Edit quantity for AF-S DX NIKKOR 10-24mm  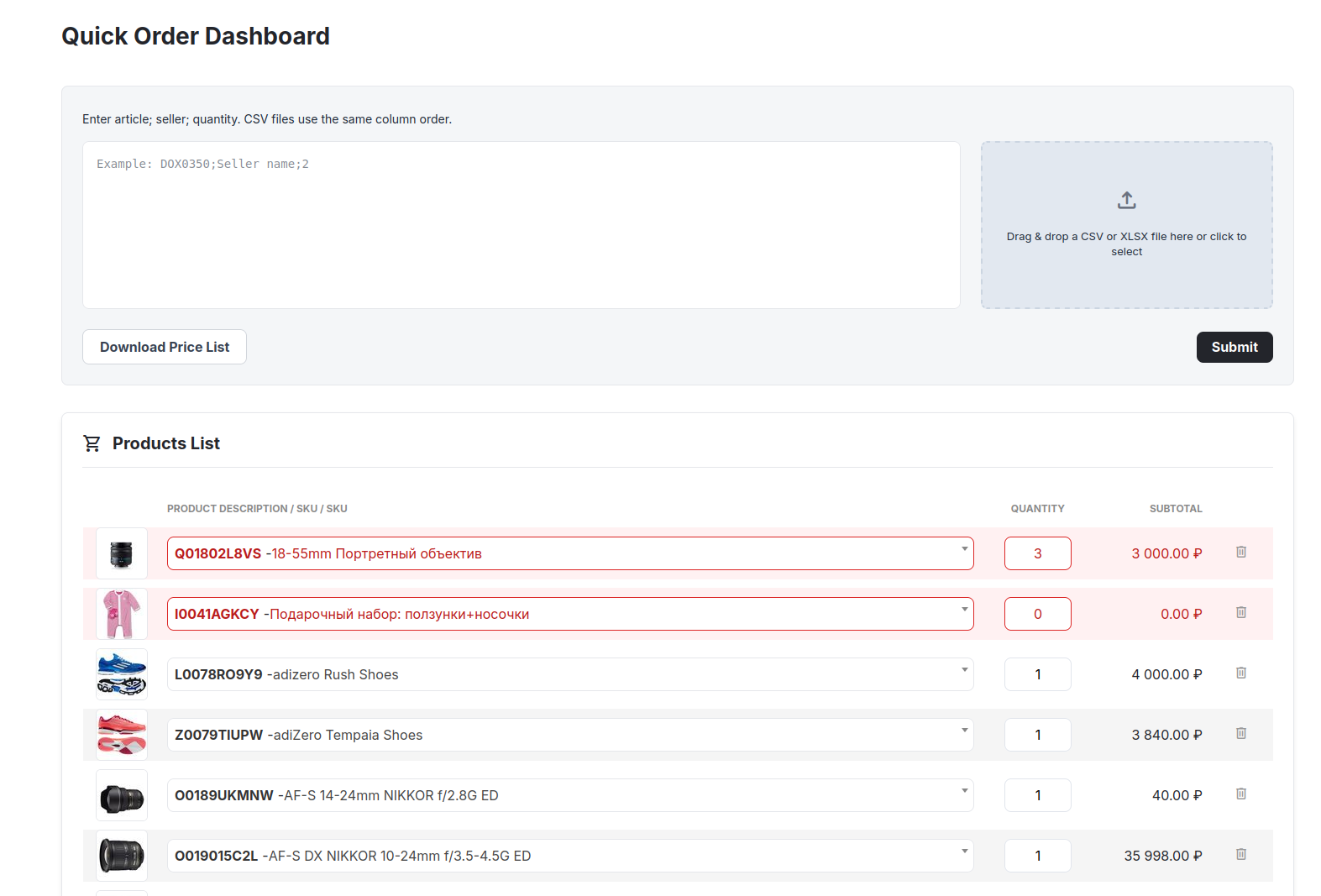tap(1038, 856)
